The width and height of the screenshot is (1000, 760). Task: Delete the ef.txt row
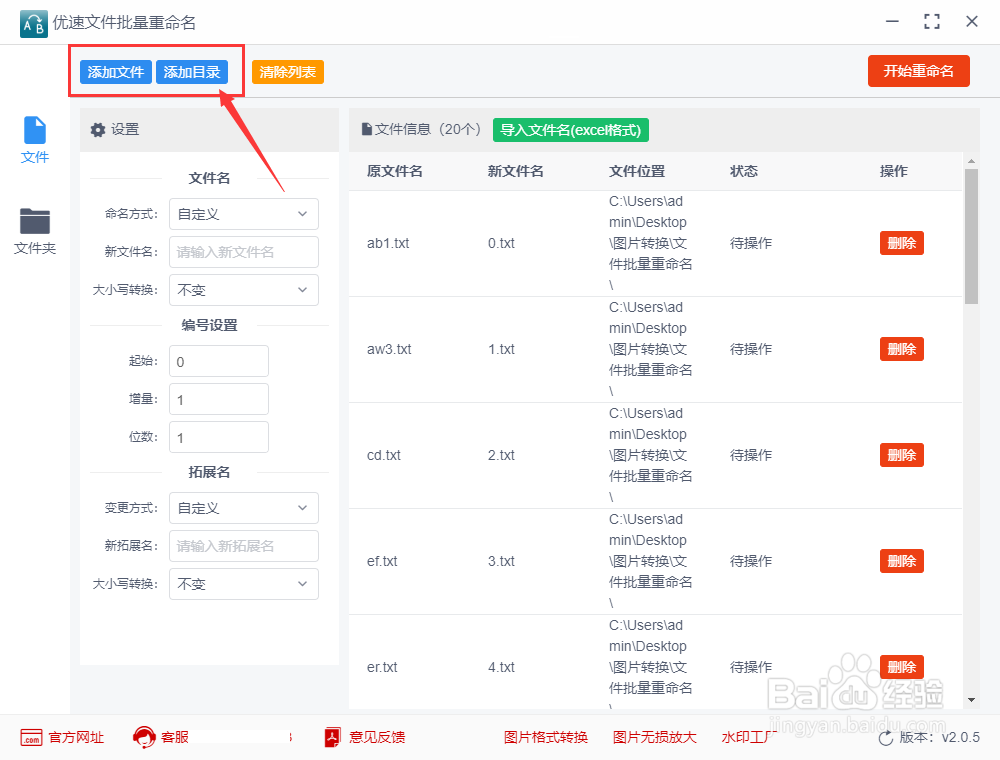902,561
